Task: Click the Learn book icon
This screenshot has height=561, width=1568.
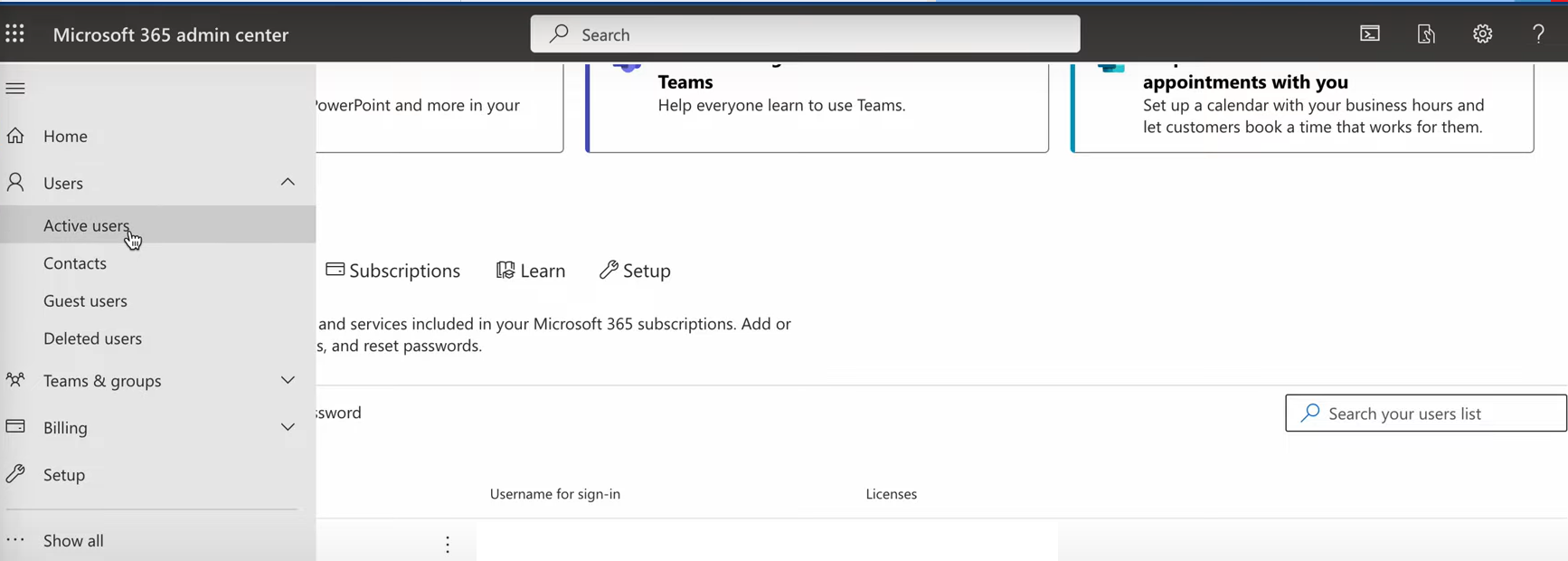Action: pos(505,270)
